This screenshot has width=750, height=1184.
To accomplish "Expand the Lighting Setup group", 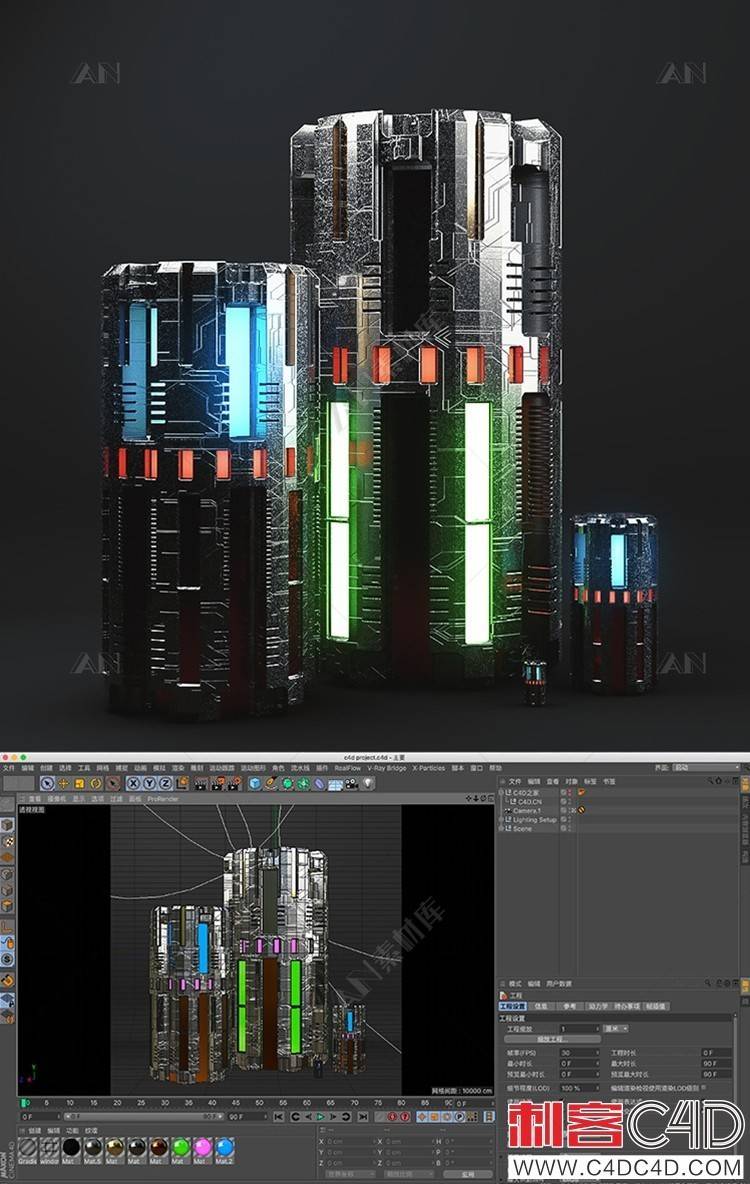I will coord(502,819).
